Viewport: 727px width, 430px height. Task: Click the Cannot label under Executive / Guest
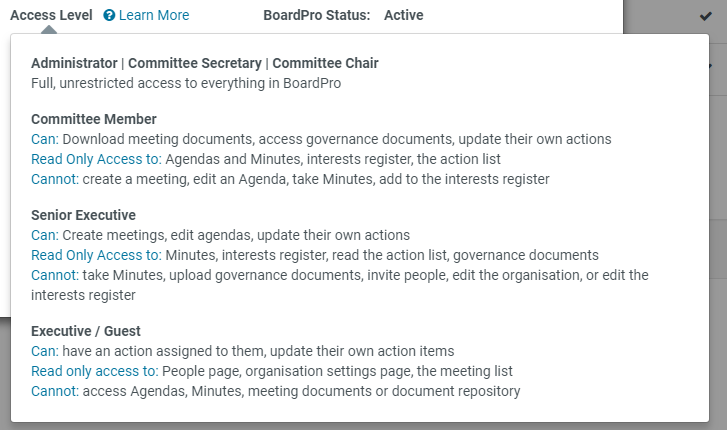[x=54, y=391]
